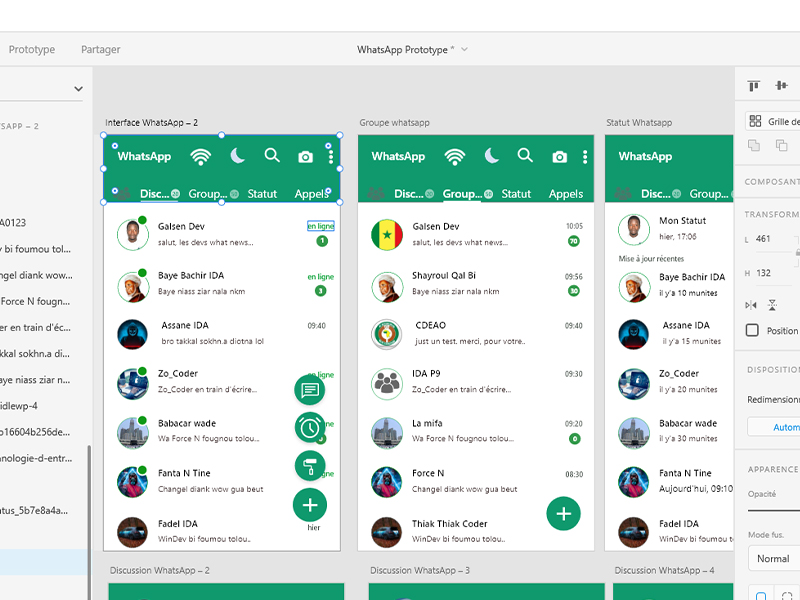Viewport: 800px width, 600px height.
Task: Select the Statut Whatsapp artboard title
Action: pos(639,123)
